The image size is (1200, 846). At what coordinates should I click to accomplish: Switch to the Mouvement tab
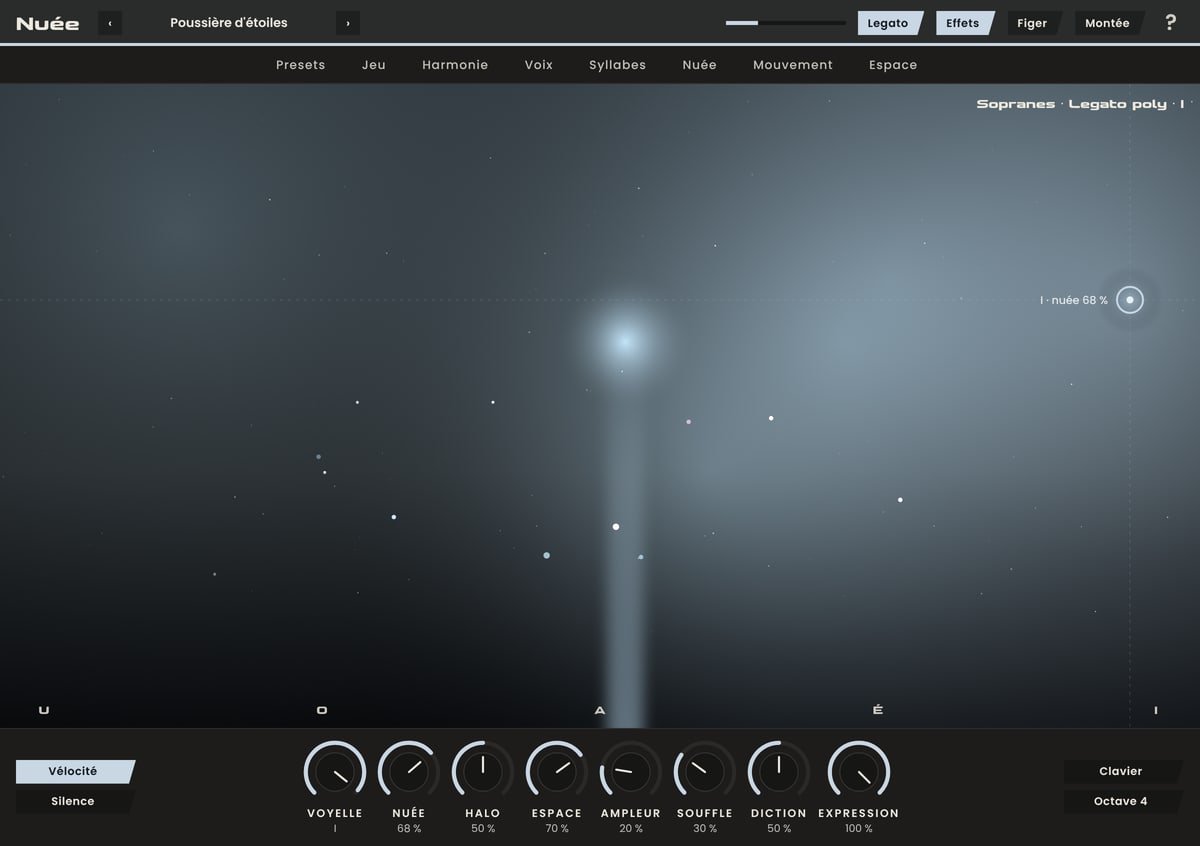[793, 65]
